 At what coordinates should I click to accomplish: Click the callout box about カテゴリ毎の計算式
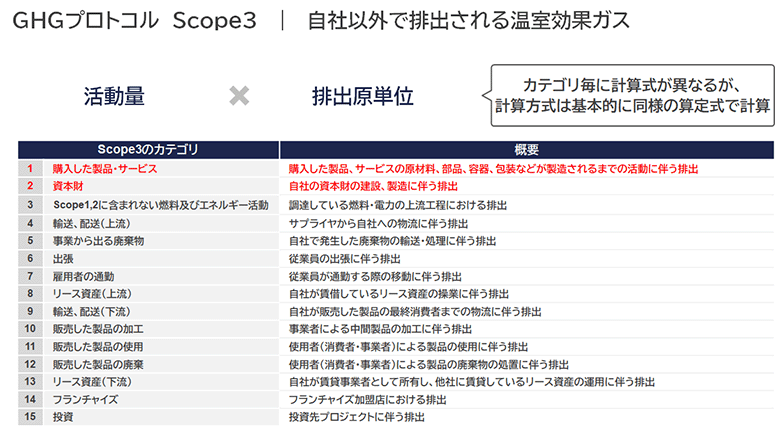point(632,96)
